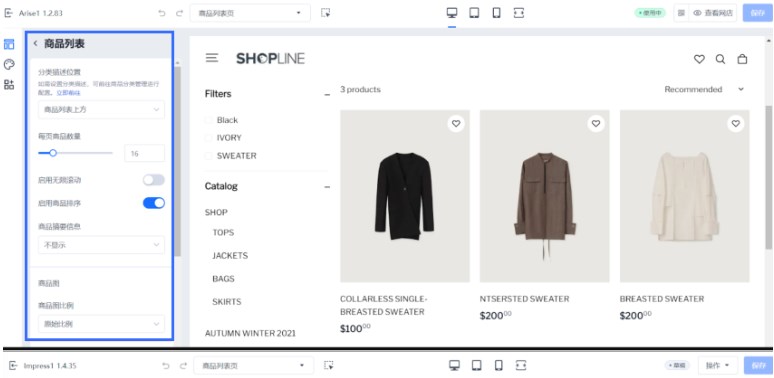Open the COLLARLESS SINGLE-BREASTED SWEATER title
Viewport: 774px width, 378px height.
pos(384,305)
